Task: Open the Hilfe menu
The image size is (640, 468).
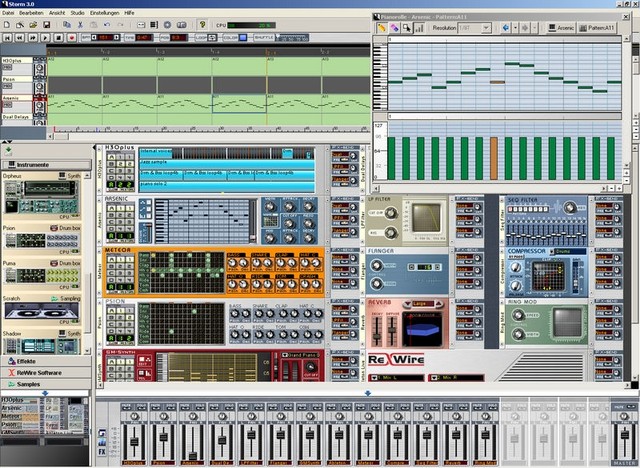Action: [x=129, y=13]
